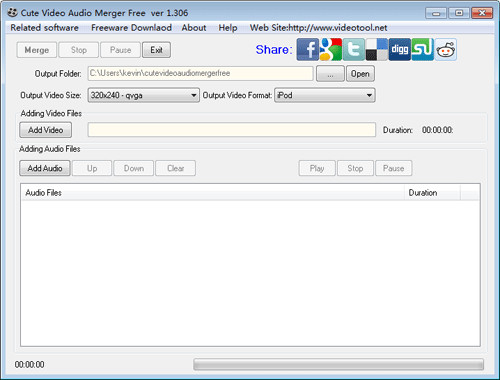
Task: Close the Cute Video Audio Merger window
Action: pos(482,13)
